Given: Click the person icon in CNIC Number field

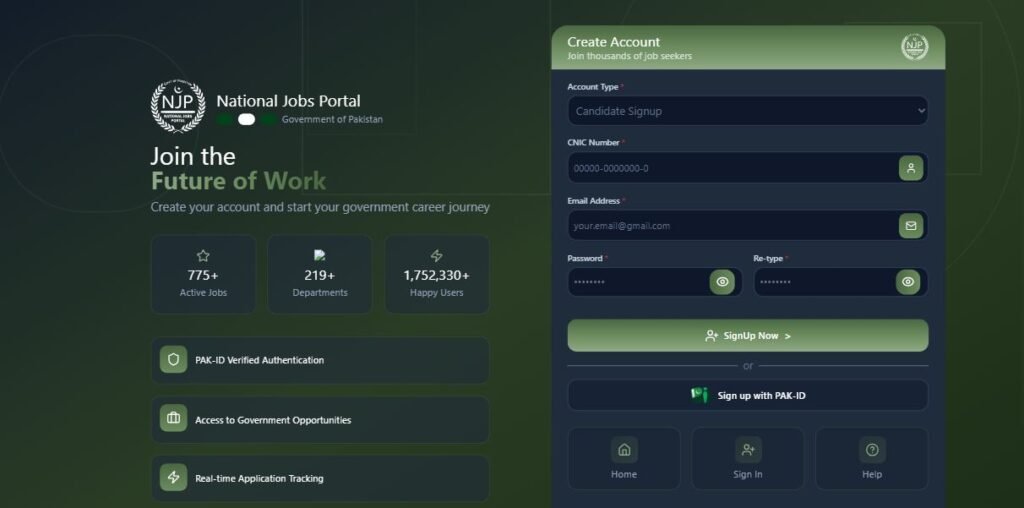Looking at the screenshot, I should 910,168.
